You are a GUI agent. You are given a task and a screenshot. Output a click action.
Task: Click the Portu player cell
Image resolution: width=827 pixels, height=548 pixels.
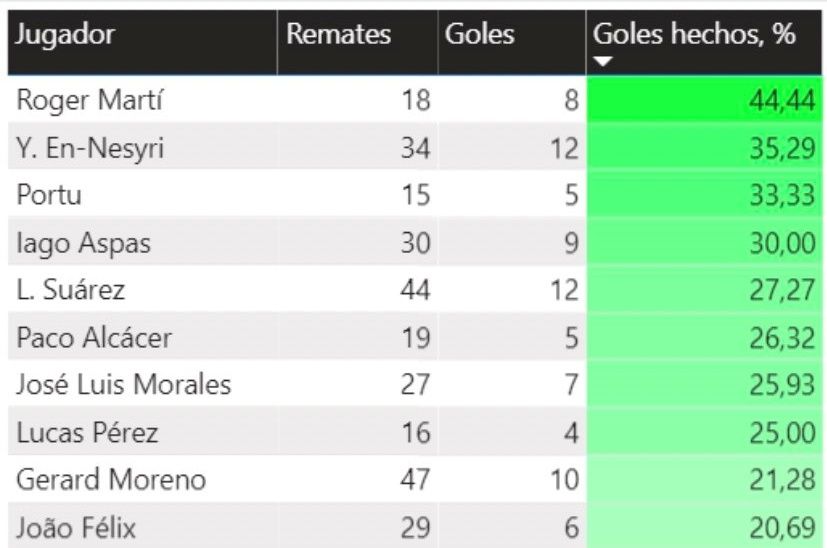(x=50, y=195)
